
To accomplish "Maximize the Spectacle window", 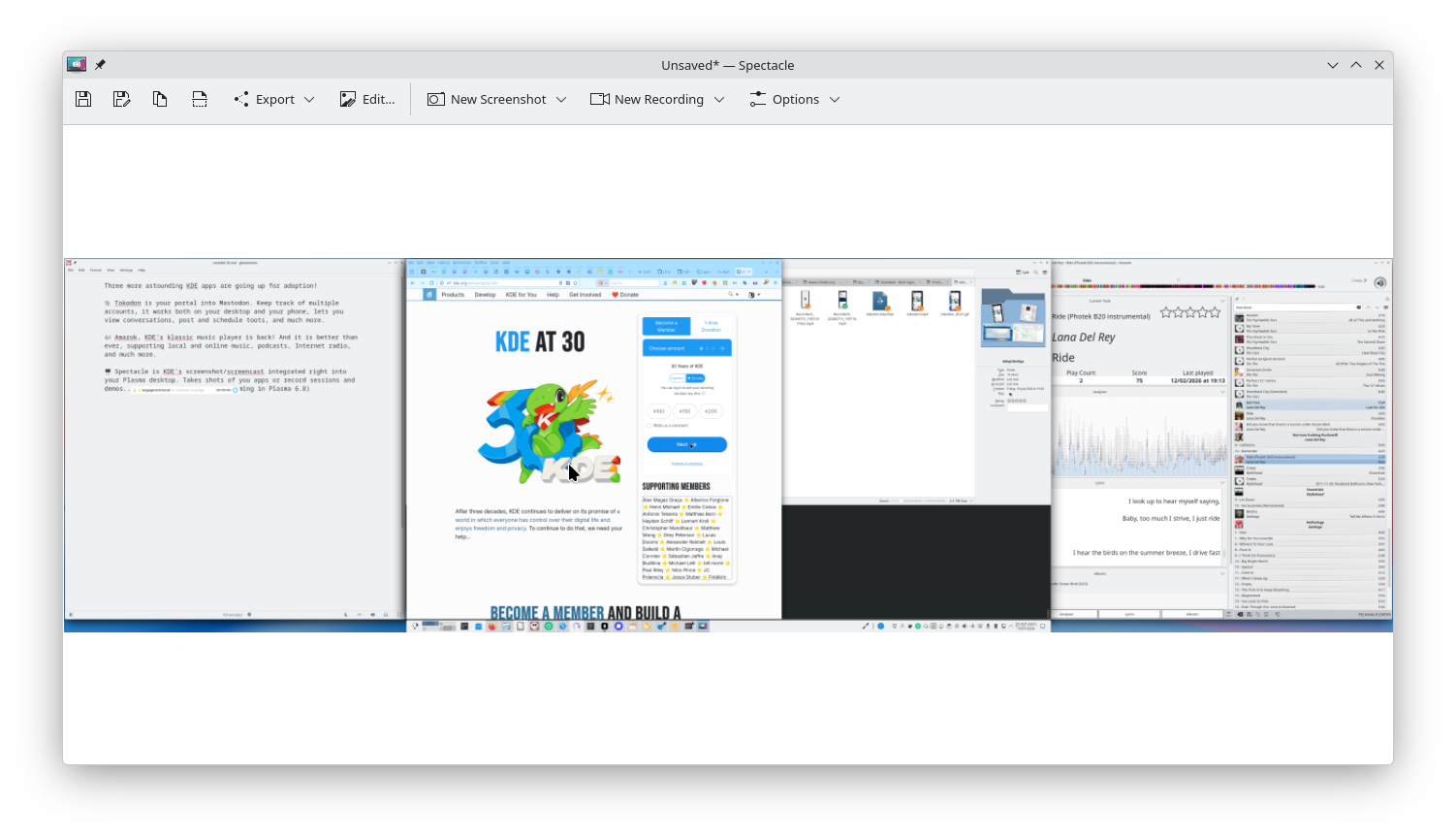I will click(x=1356, y=65).
